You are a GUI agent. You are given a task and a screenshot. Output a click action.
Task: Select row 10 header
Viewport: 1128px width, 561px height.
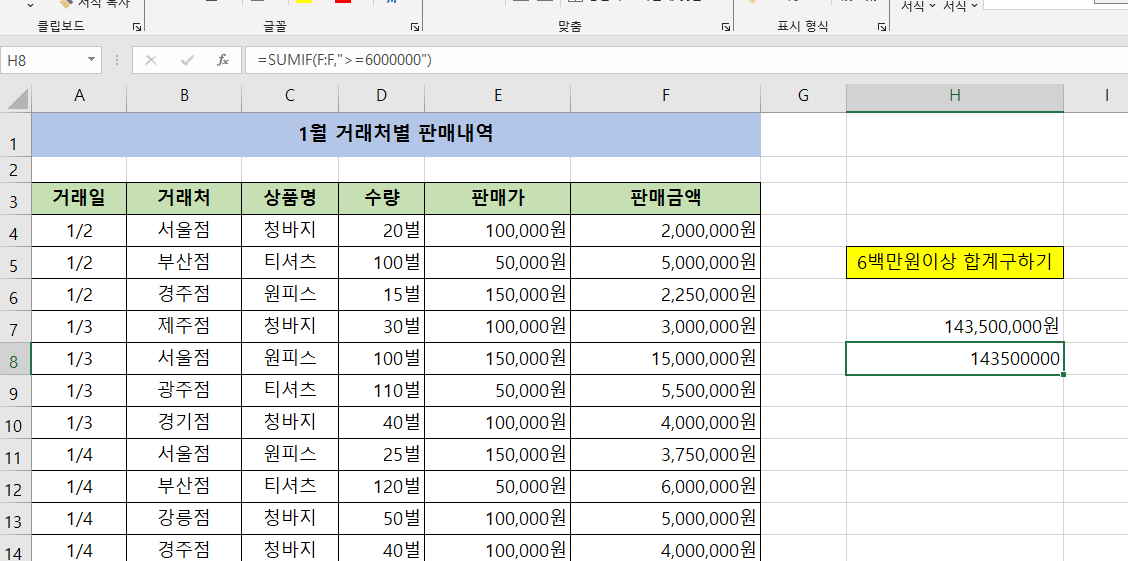coord(15,423)
